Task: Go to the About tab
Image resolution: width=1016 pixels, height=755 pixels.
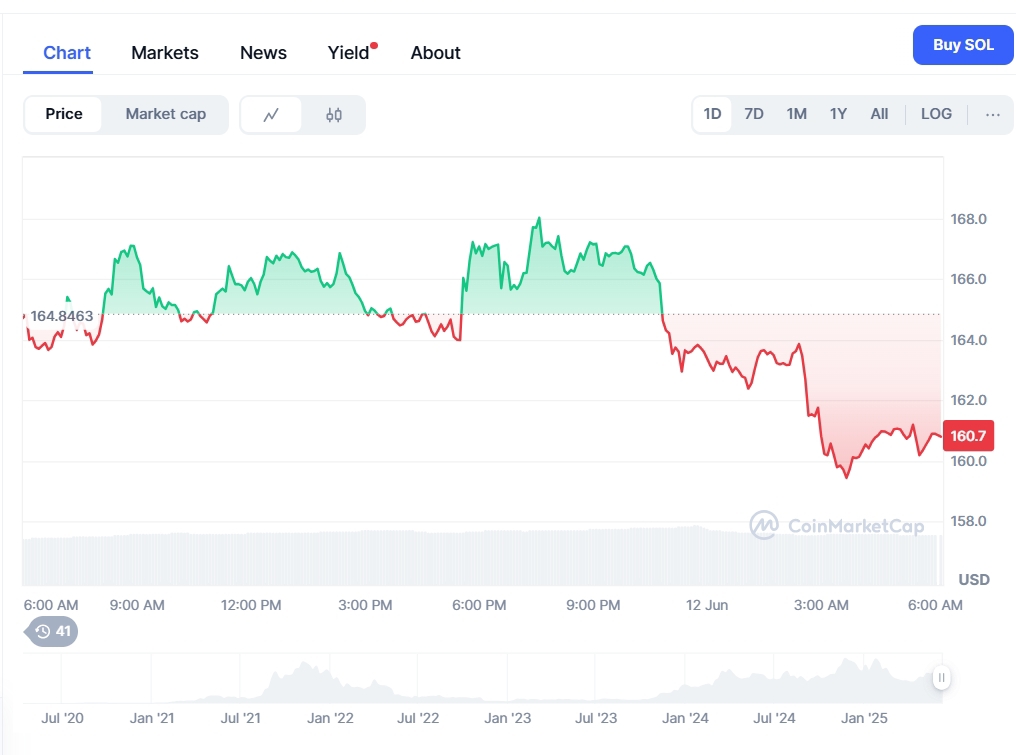Action: click(x=435, y=53)
